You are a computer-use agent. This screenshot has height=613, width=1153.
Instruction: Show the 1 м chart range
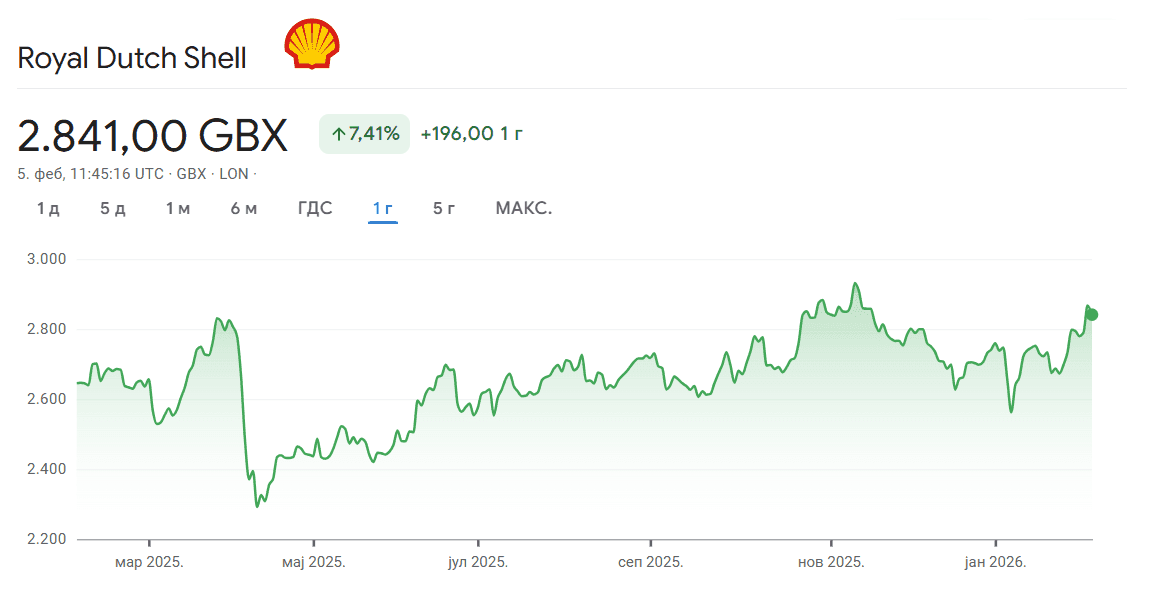[178, 208]
